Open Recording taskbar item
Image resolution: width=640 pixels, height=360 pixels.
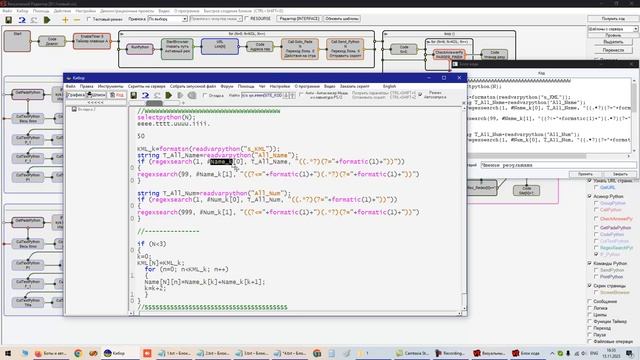pyautogui.click(x=450, y=353)
